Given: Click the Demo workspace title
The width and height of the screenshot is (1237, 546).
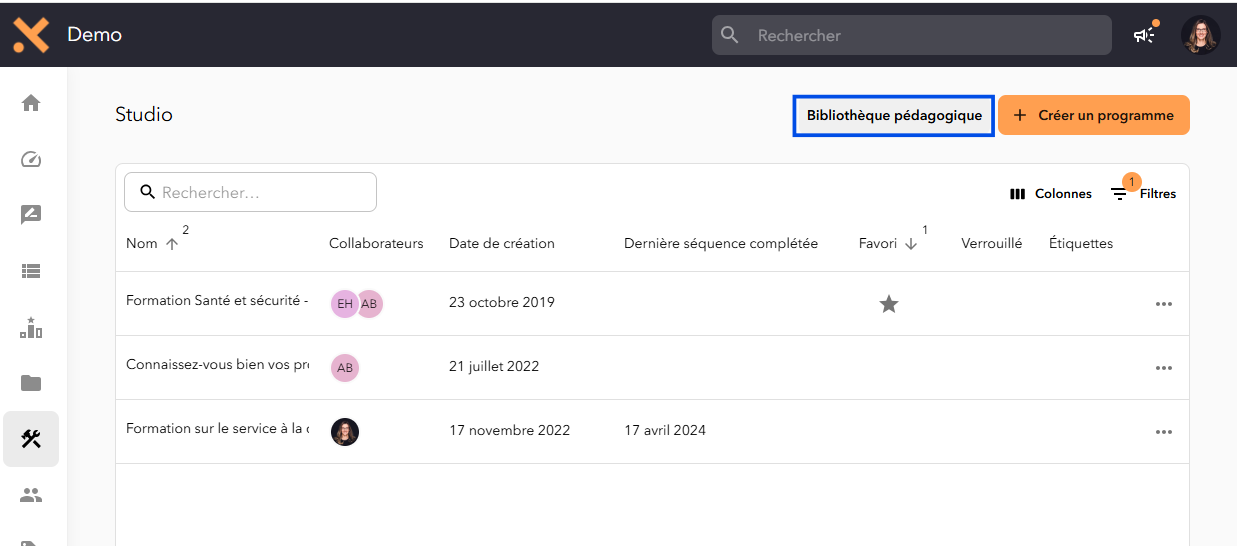Looking at the screenshot, I should coord(94,35).
